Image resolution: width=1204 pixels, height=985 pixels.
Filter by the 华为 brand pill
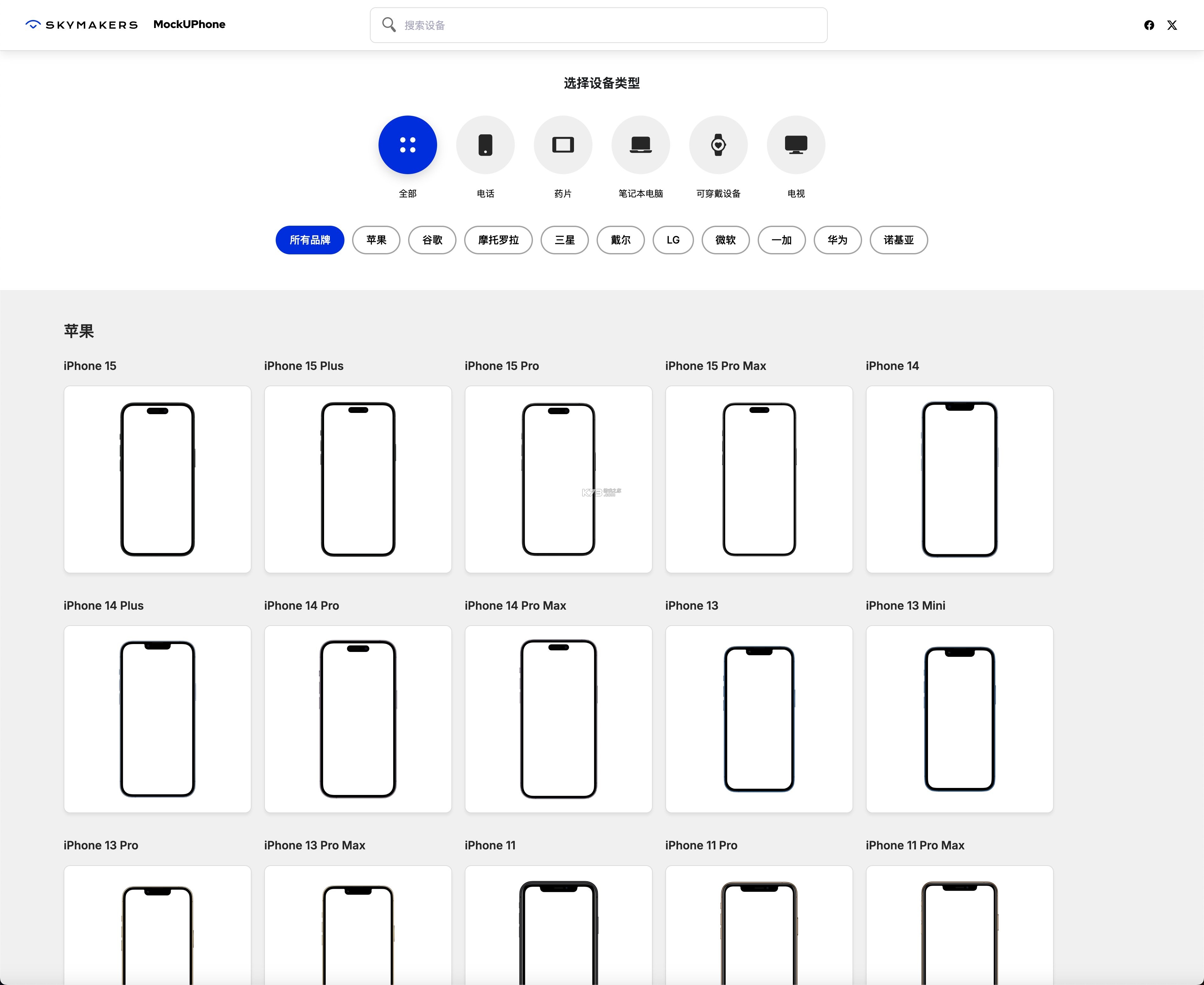click(838, 240)
